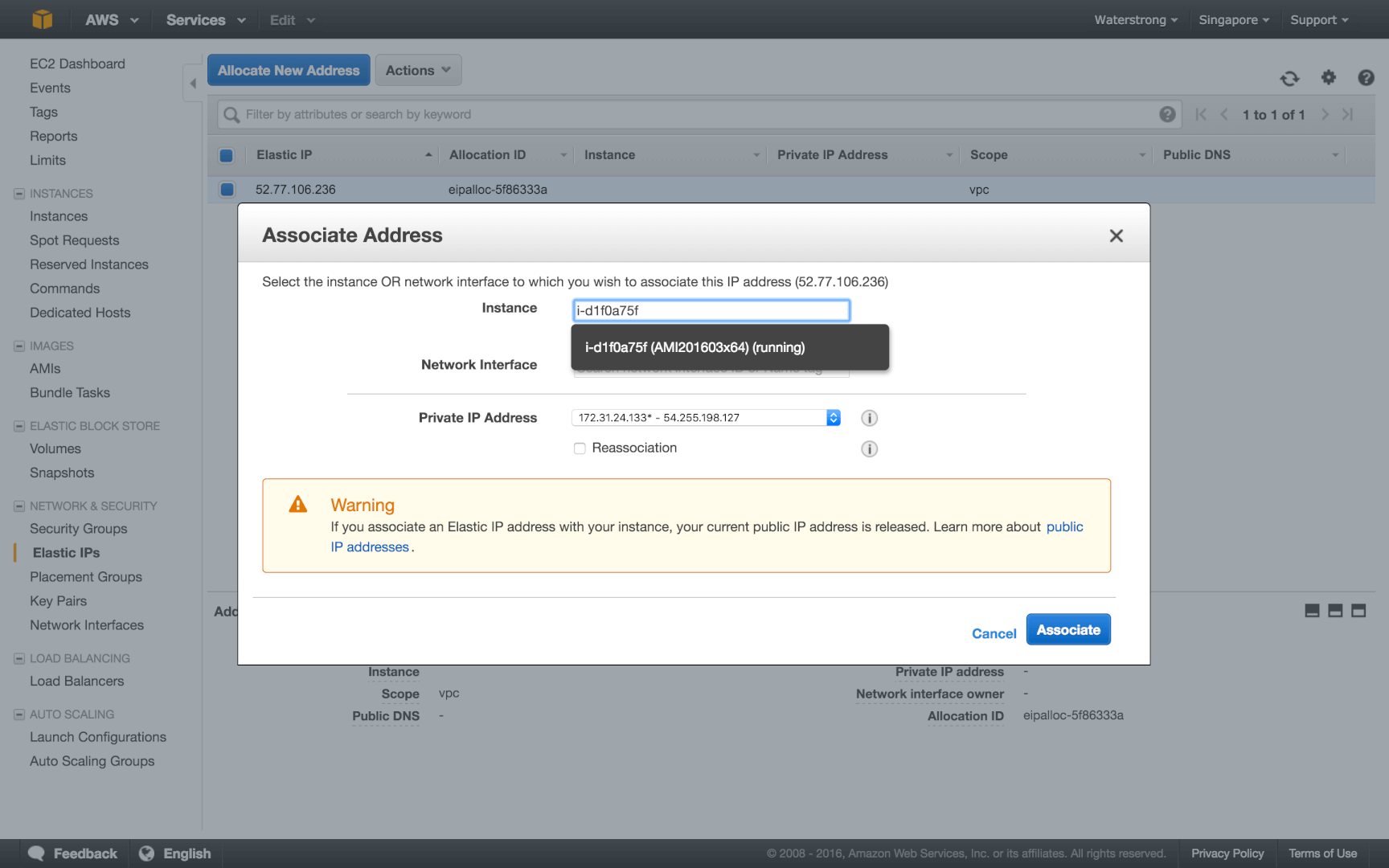
Task: Go to next page of results
Action: [1325, 114]
